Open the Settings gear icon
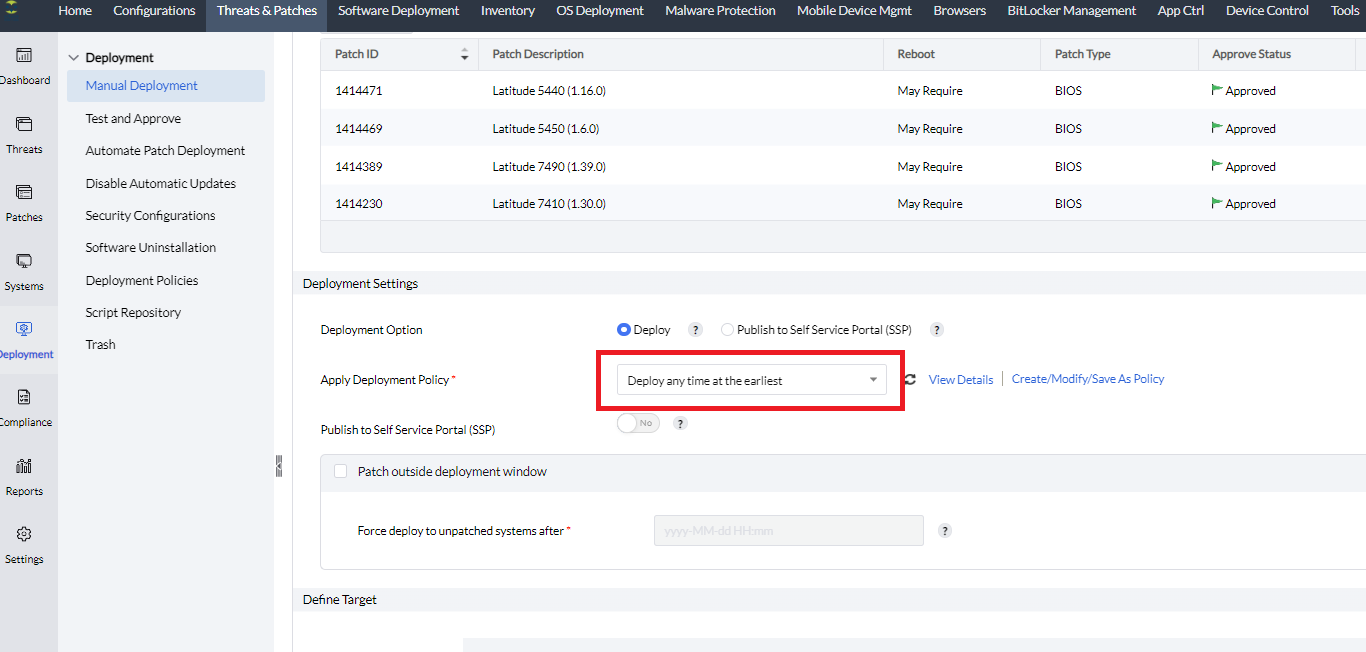 (24, 535)
